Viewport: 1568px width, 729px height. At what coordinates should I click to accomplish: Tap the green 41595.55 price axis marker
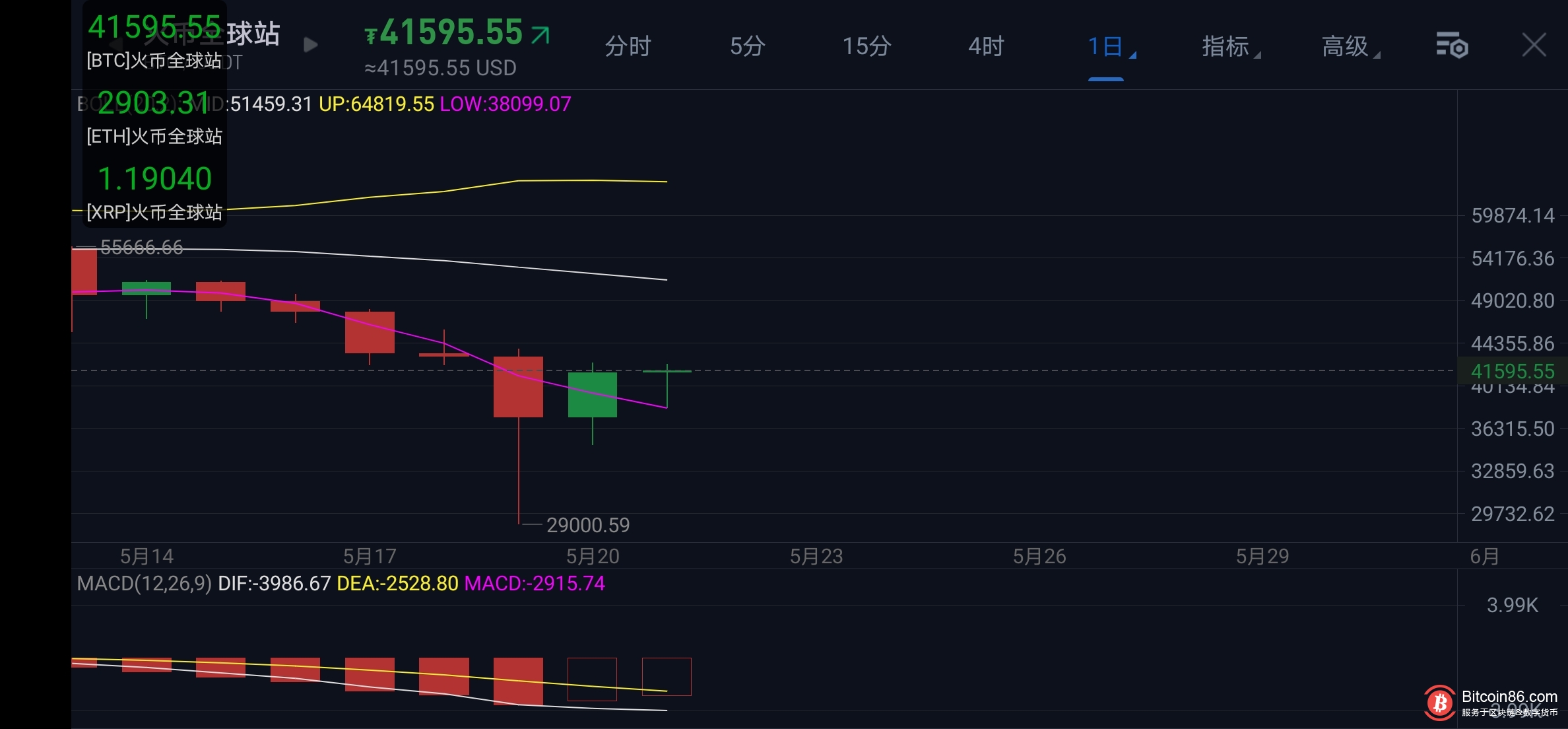(x=1512, y=371)
